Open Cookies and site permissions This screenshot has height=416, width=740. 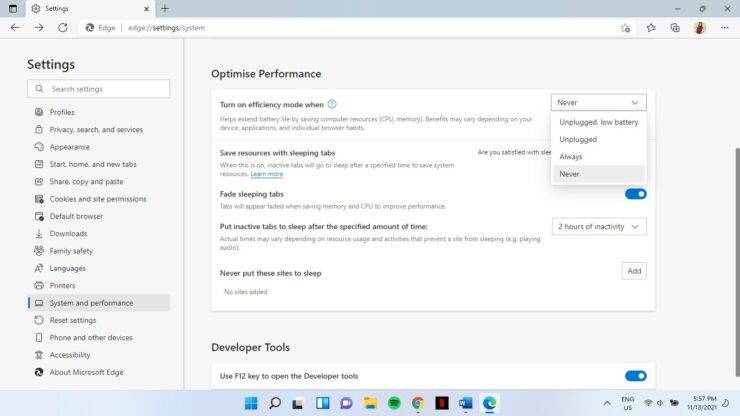[x=98, y=199]
